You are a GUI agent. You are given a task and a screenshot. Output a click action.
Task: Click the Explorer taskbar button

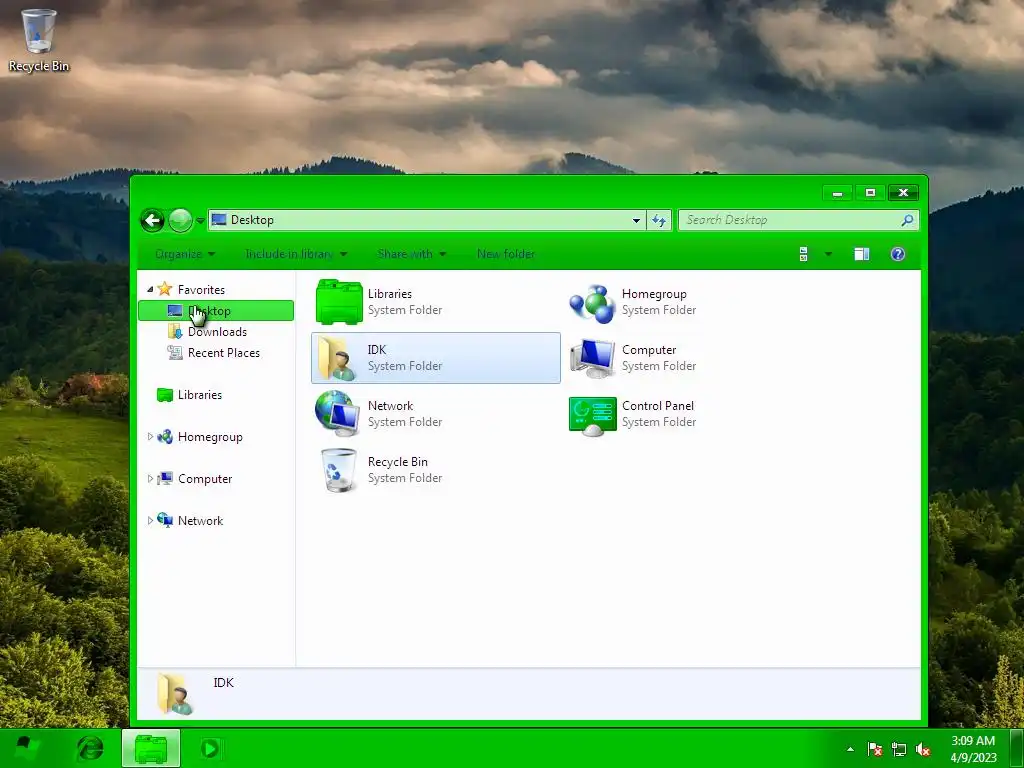pos(151,748)
